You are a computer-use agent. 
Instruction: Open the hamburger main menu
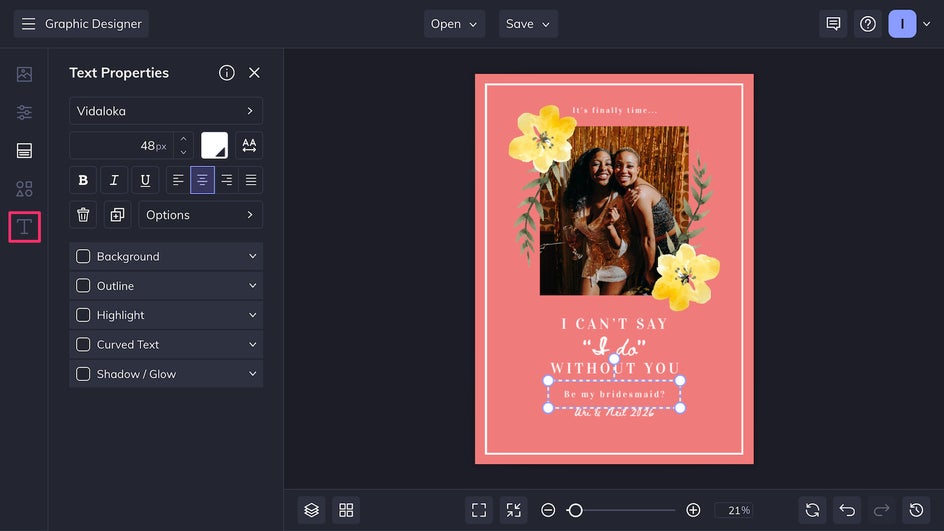[28, 24]
